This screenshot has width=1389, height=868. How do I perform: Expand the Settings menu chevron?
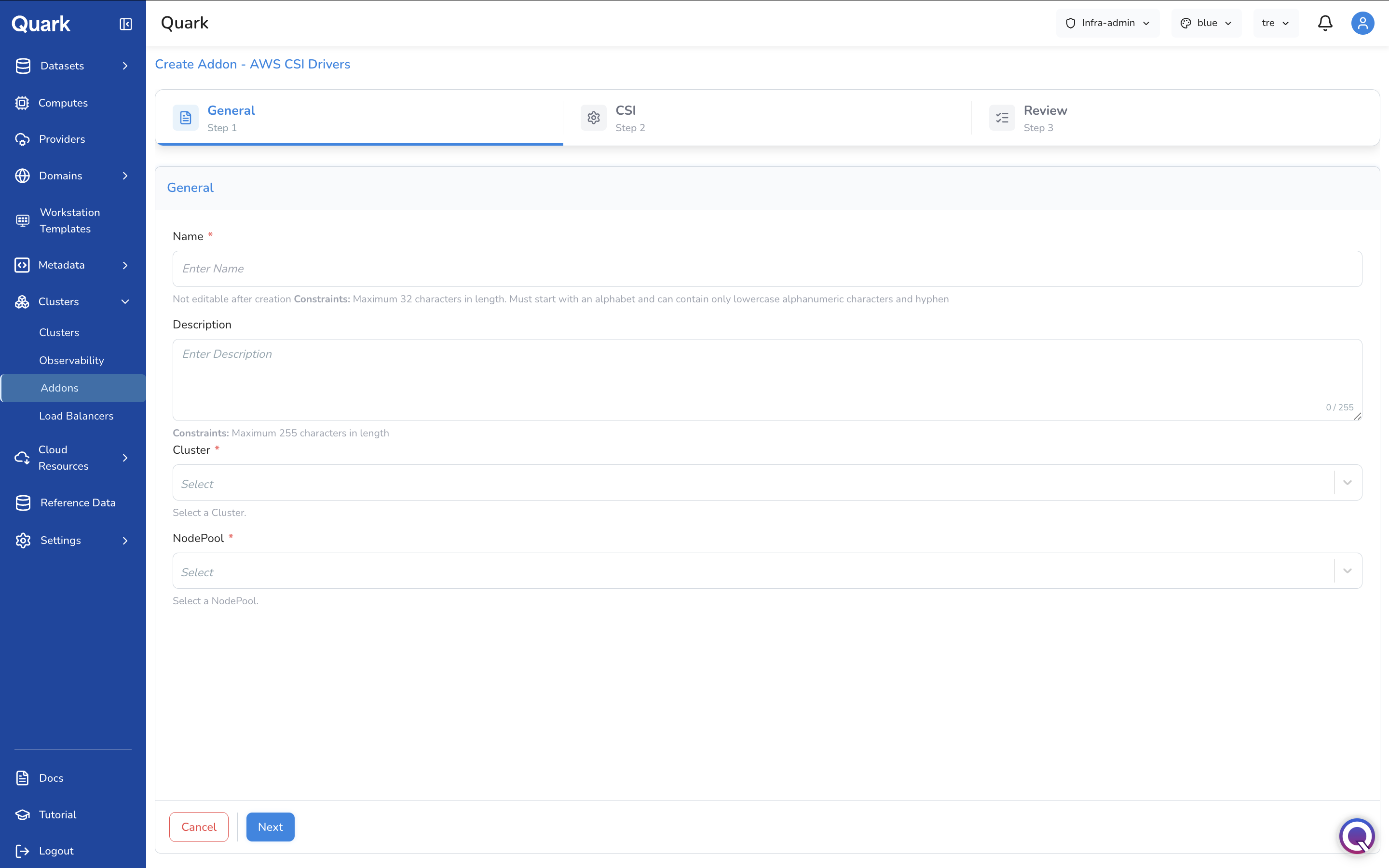click(125, 540)
